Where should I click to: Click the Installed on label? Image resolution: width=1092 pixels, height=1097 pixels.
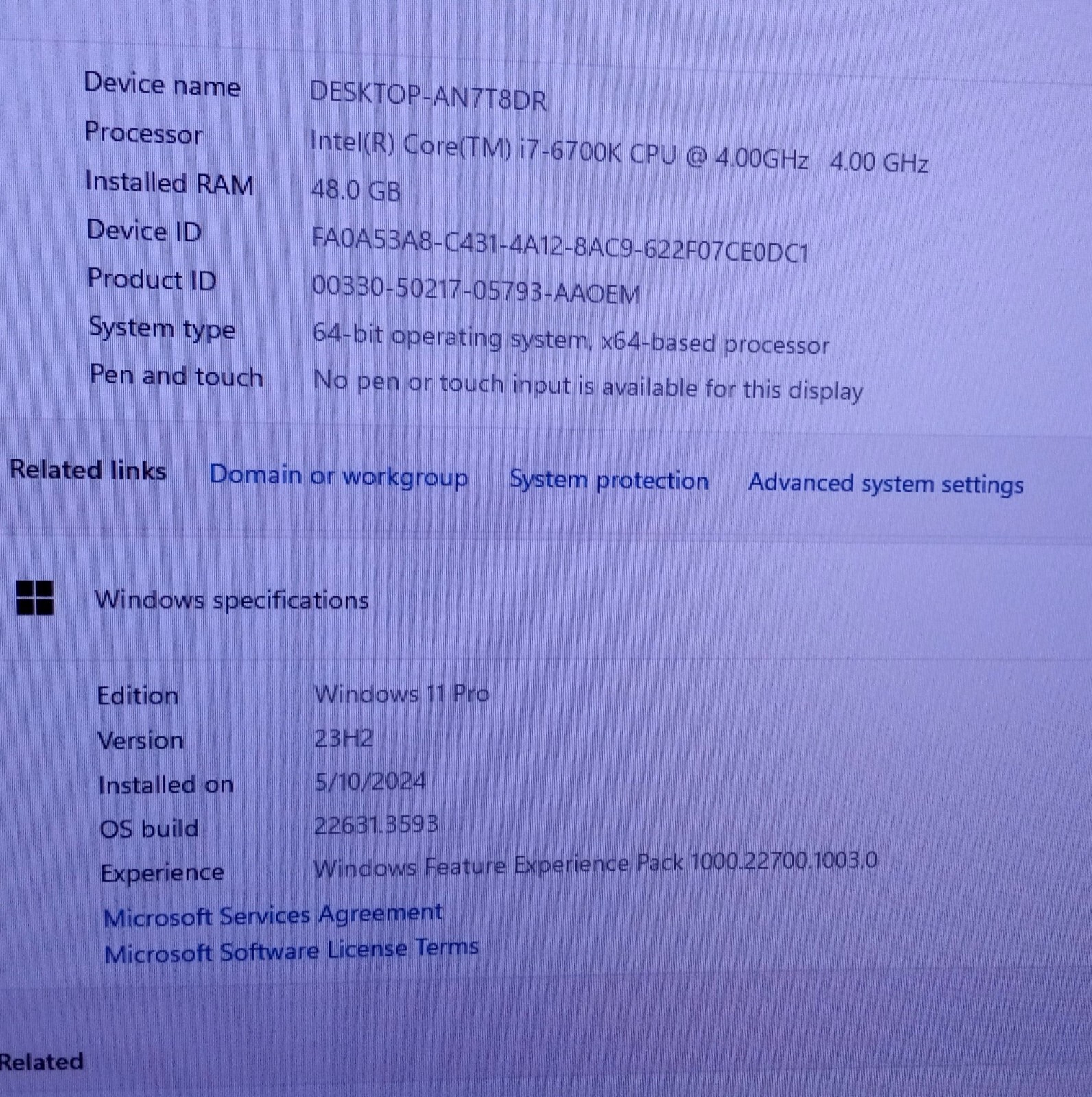click(166, 784)
